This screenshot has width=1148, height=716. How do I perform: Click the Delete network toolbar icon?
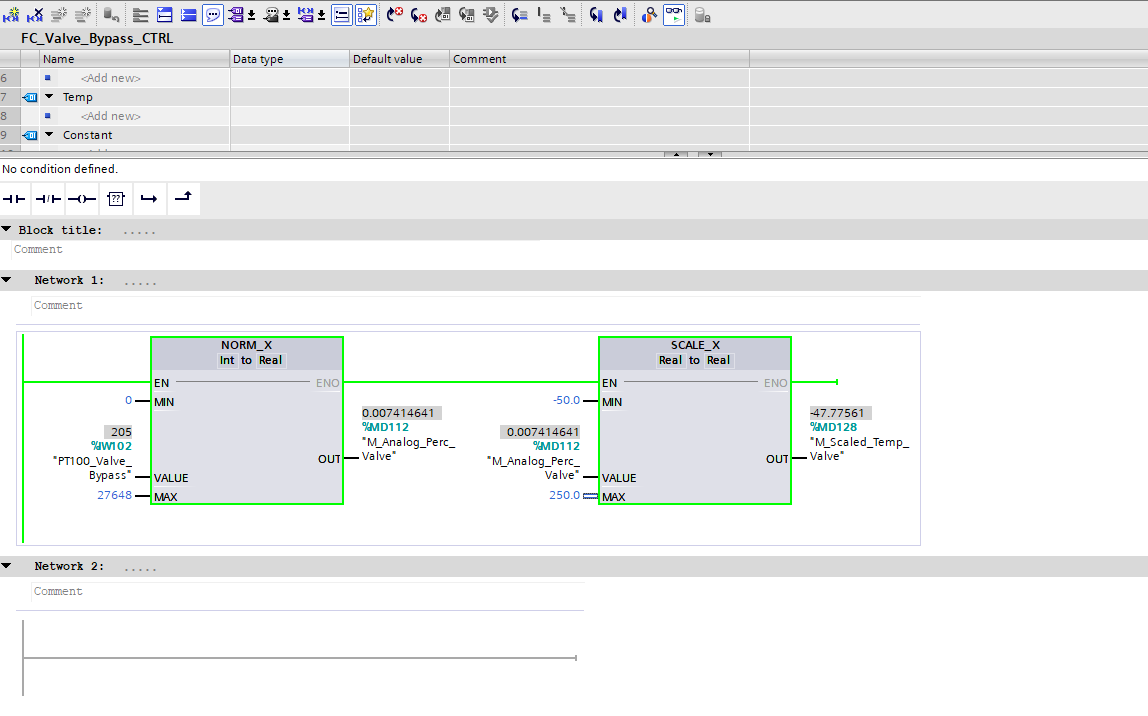click(34, 15)
